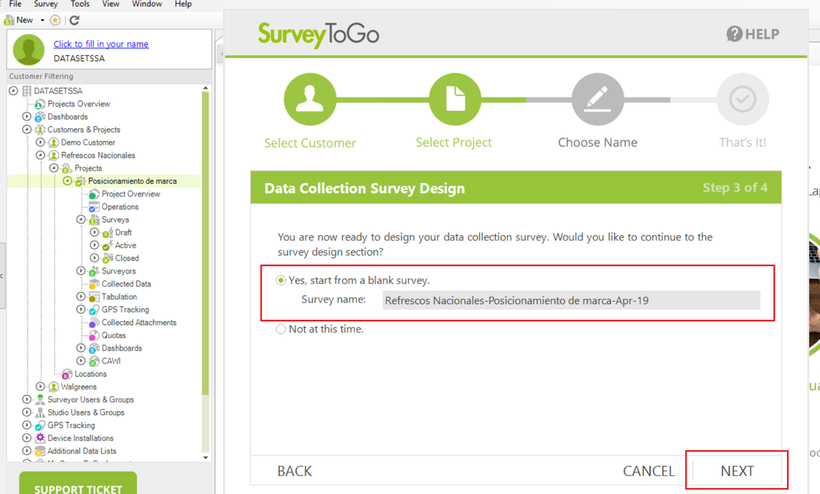This screenshot has height=494, width=820.
Task: Select the Projects Overview tree item icon
Action: click(x=39, y=104)
